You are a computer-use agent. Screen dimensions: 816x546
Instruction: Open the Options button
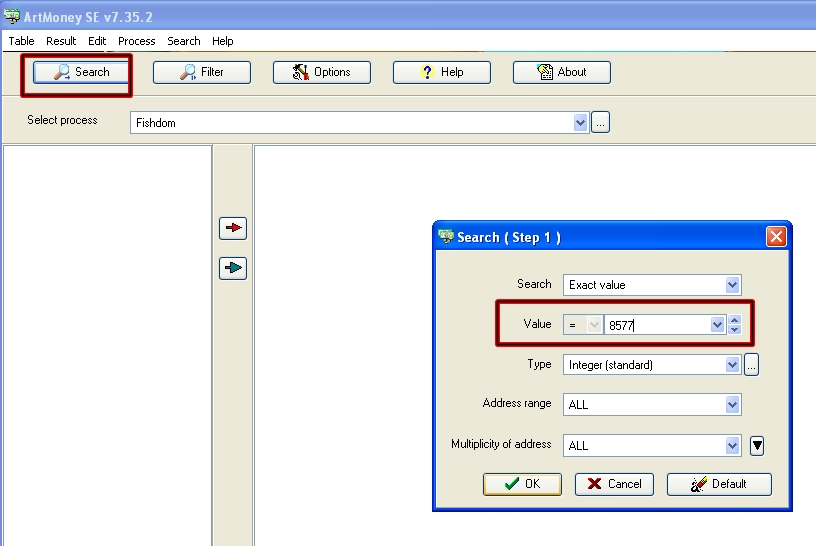click(x=322, y=72)
